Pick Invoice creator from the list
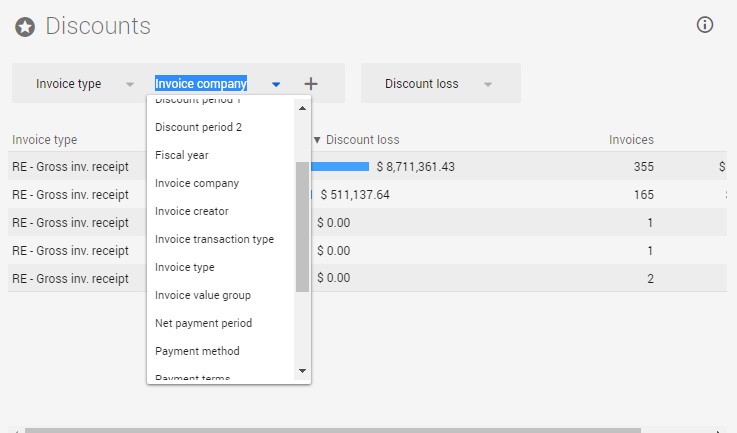737x433 pixels. pos(191,211)
